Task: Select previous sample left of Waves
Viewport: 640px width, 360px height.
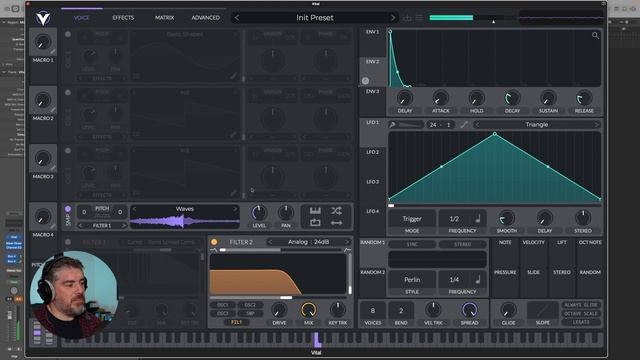Action: tap(135, 209)
